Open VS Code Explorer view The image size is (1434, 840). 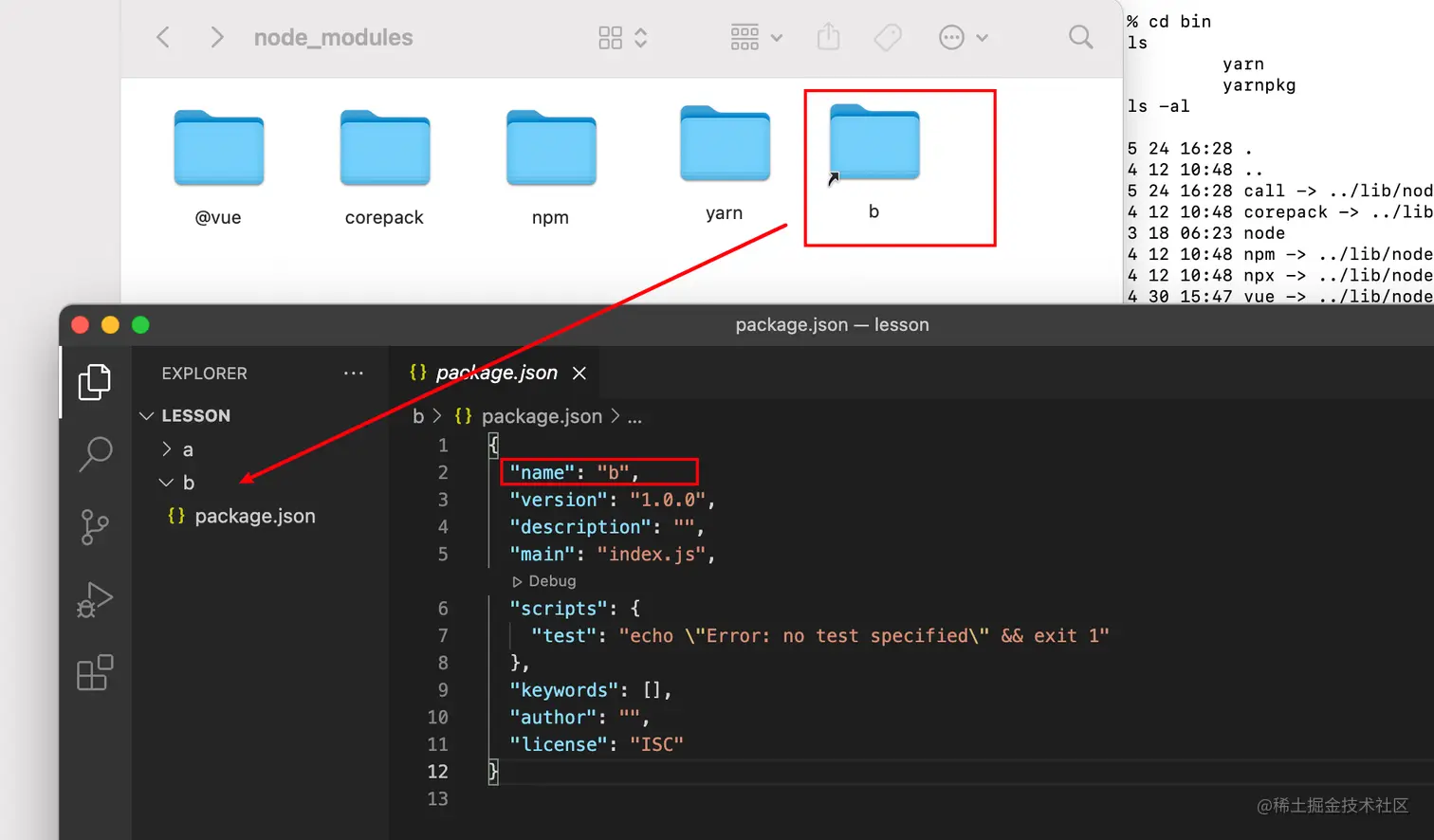[x=94, y=381]
